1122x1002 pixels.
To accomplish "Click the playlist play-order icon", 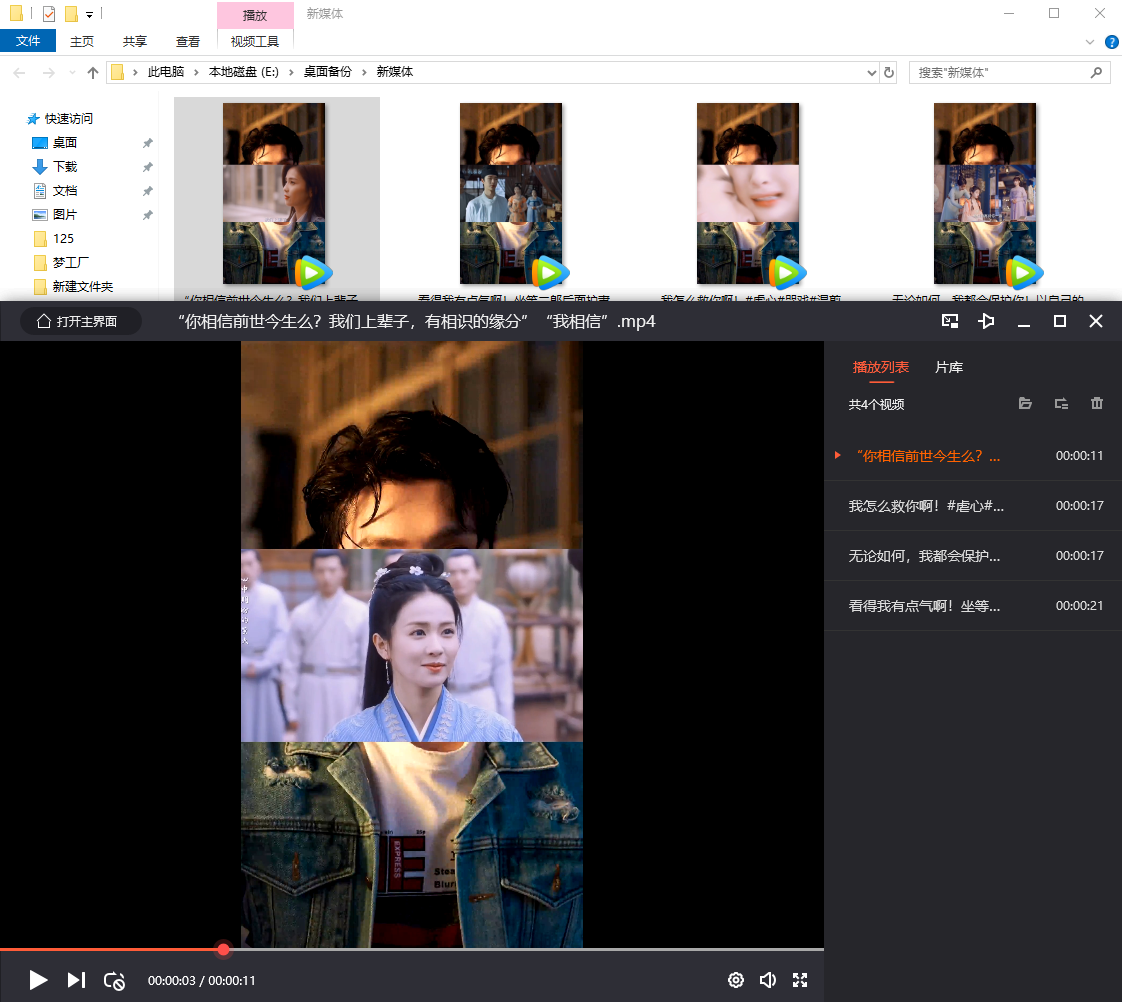I will 1061,403.
